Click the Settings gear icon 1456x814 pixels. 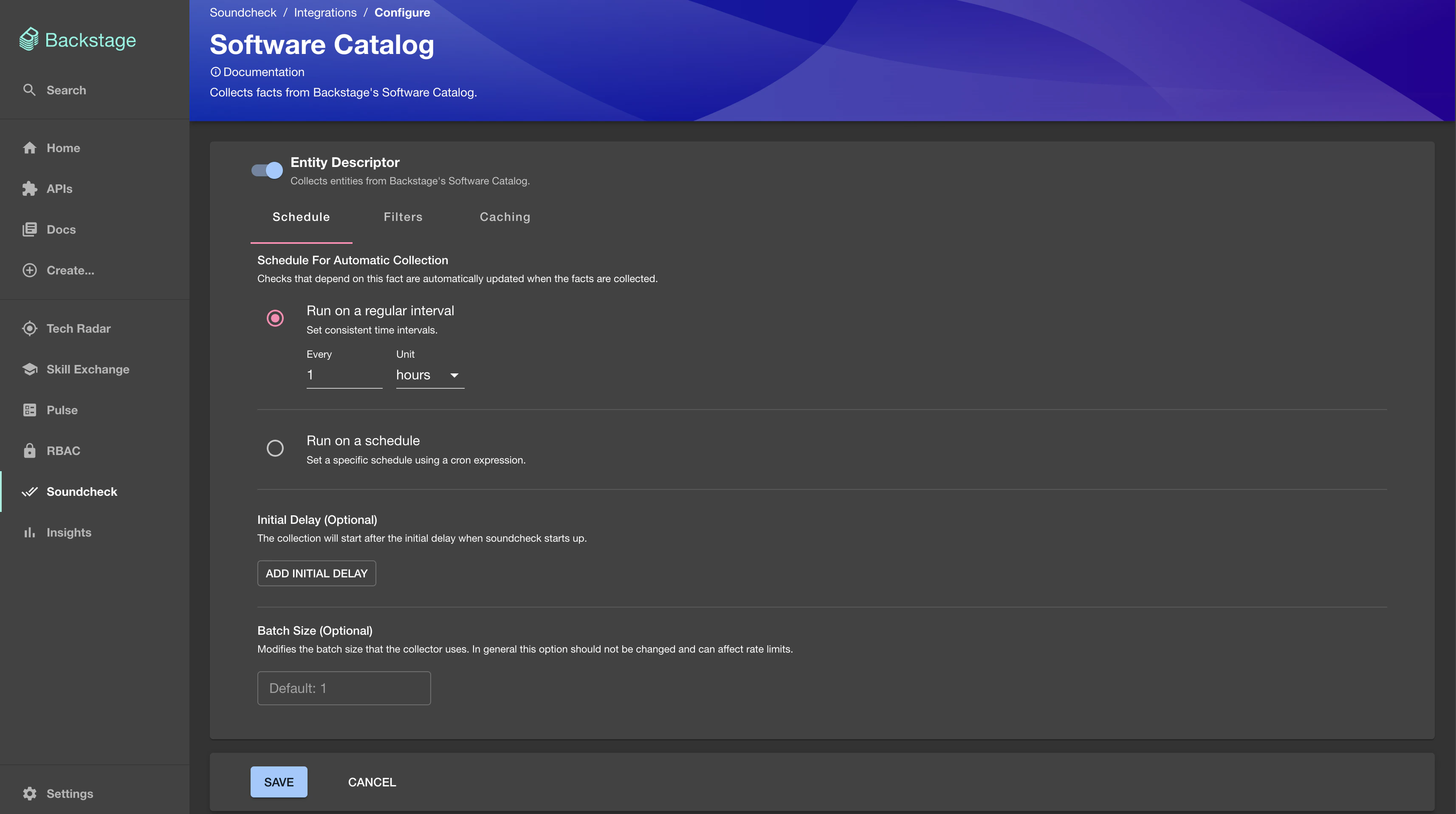29,794
